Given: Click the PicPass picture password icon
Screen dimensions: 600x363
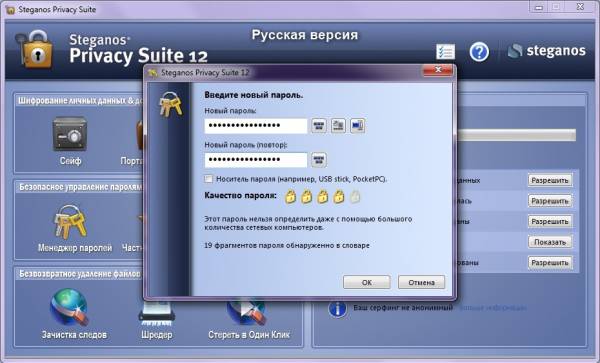Looking at the screenshot, I should pyautogui.click(x=357, y=125).
